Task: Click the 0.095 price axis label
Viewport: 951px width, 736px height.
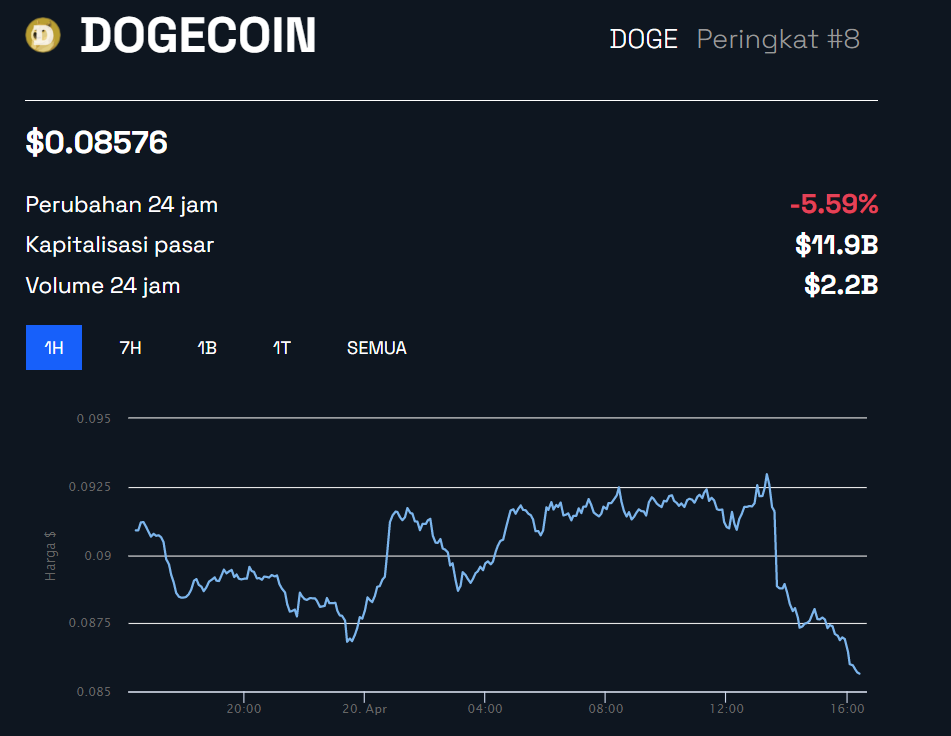Action: [x=93, y=418]
